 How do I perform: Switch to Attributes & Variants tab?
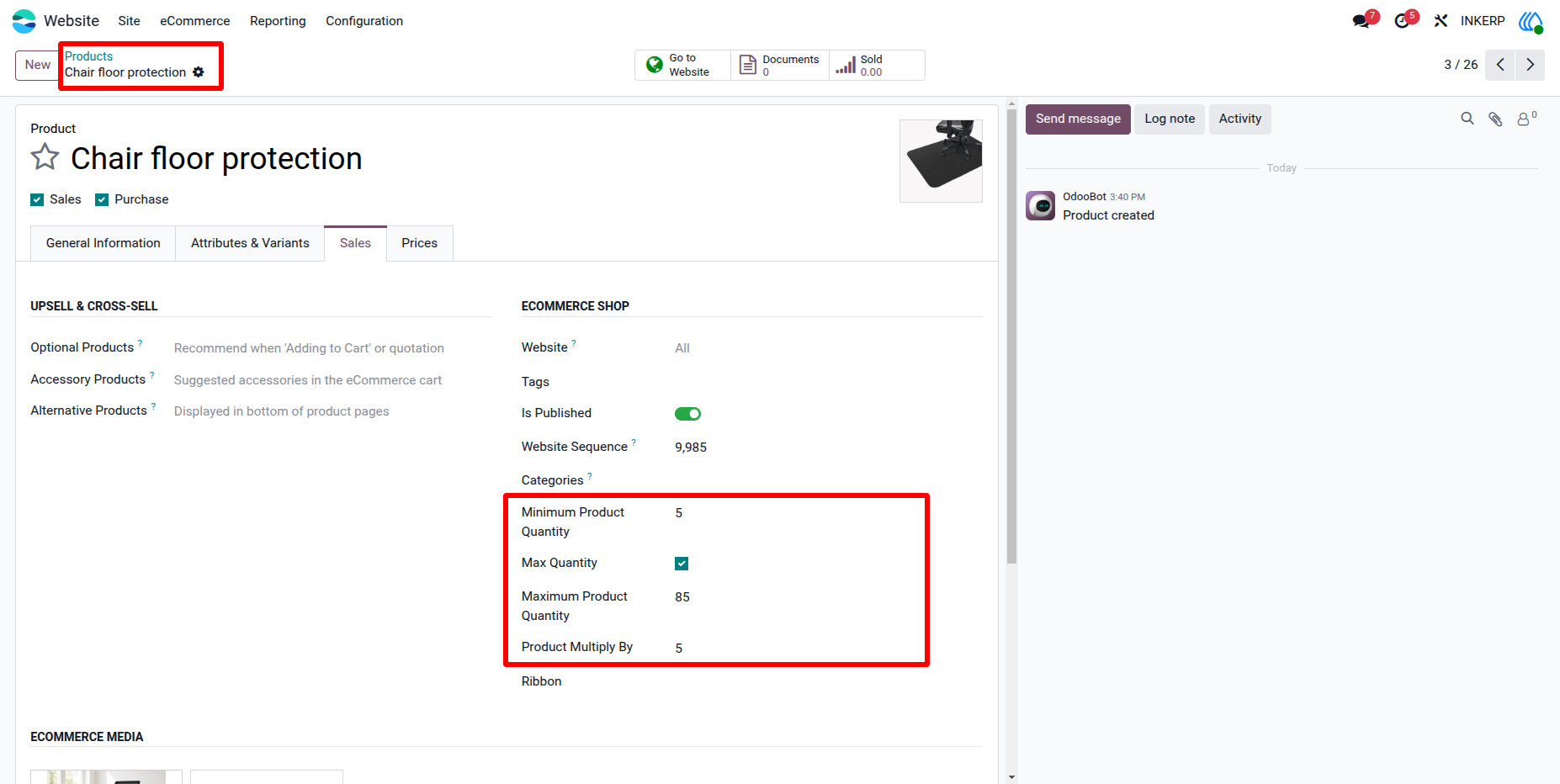click(x=250, y=243)
